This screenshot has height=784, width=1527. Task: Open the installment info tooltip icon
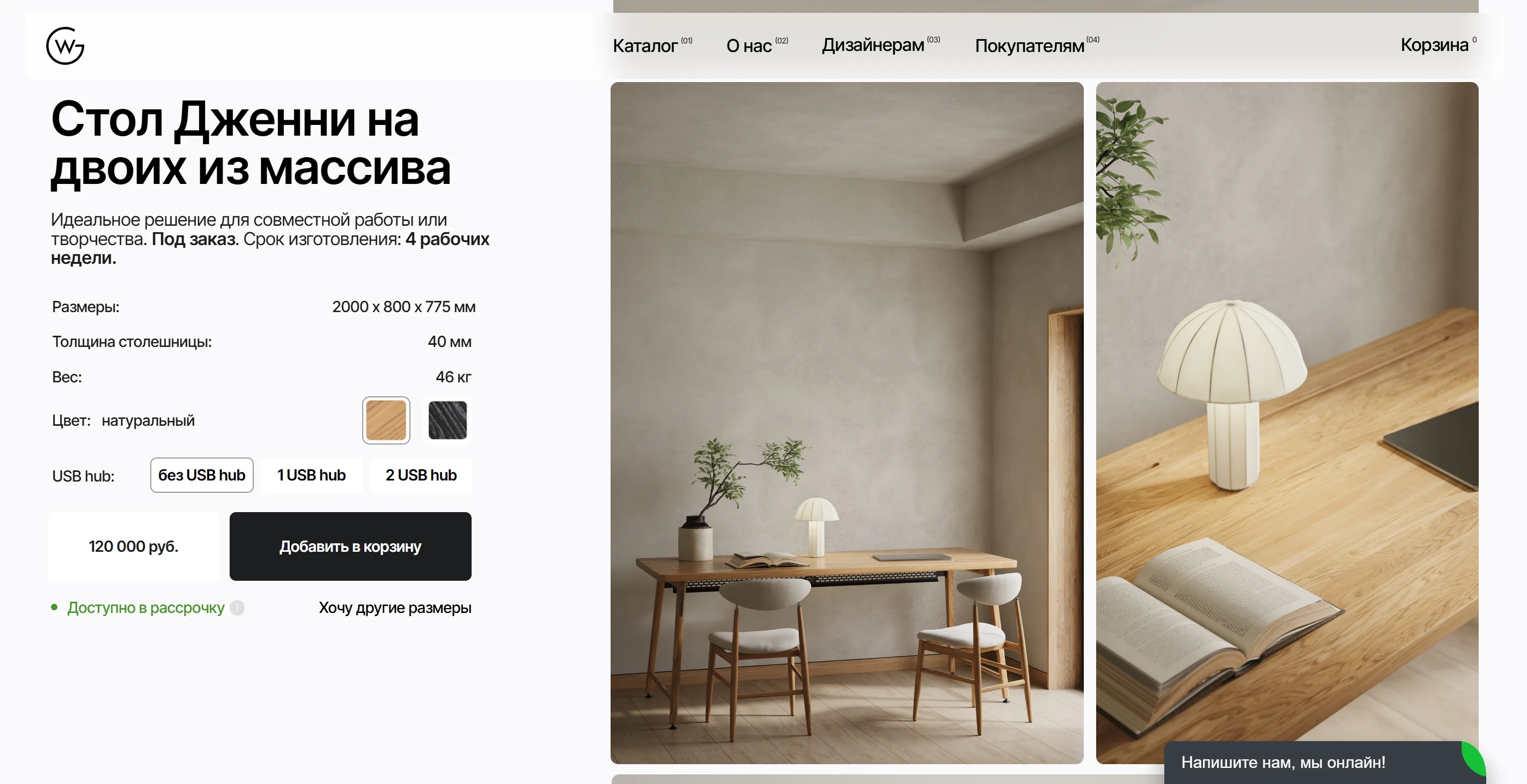(x=237, y=608)
